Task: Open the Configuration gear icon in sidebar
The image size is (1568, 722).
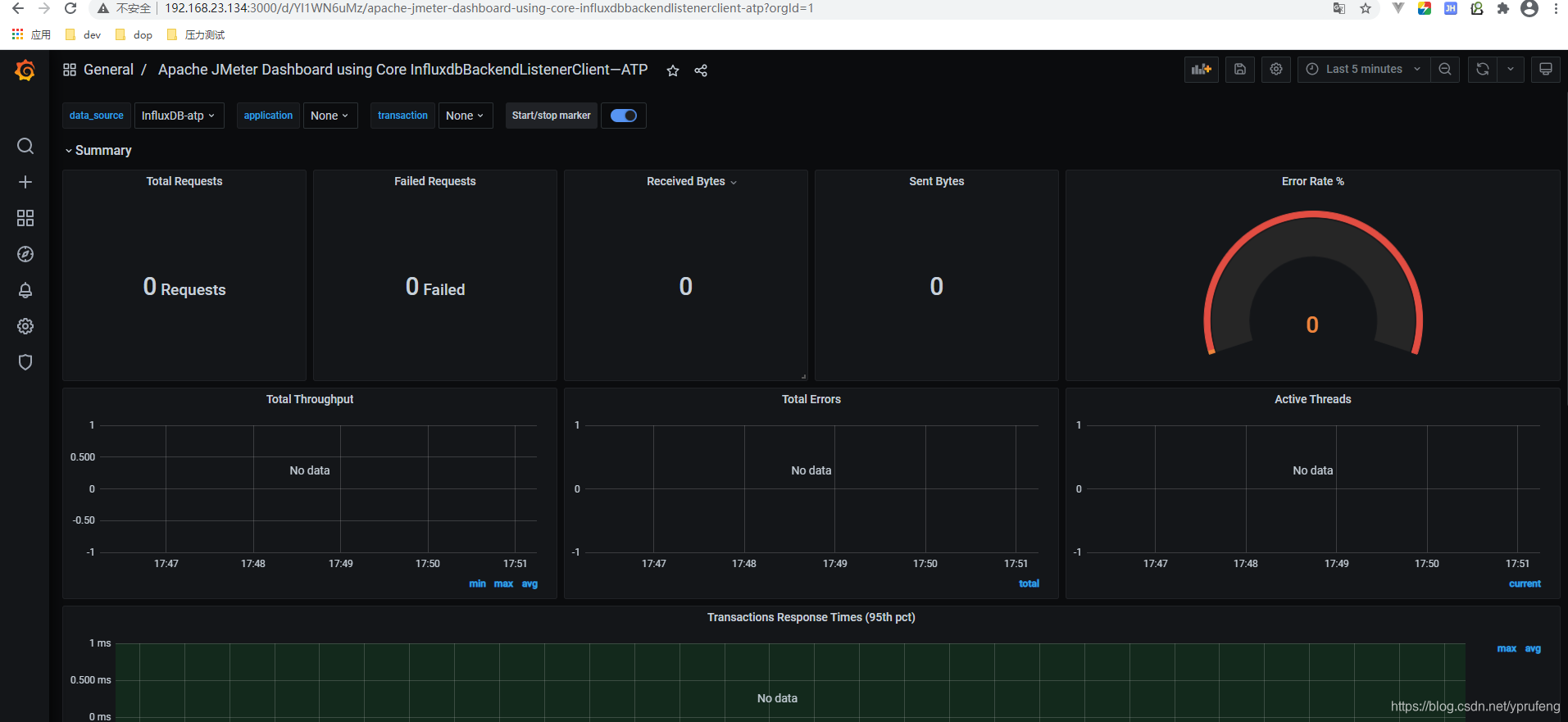Action: (x=25, y=326)
